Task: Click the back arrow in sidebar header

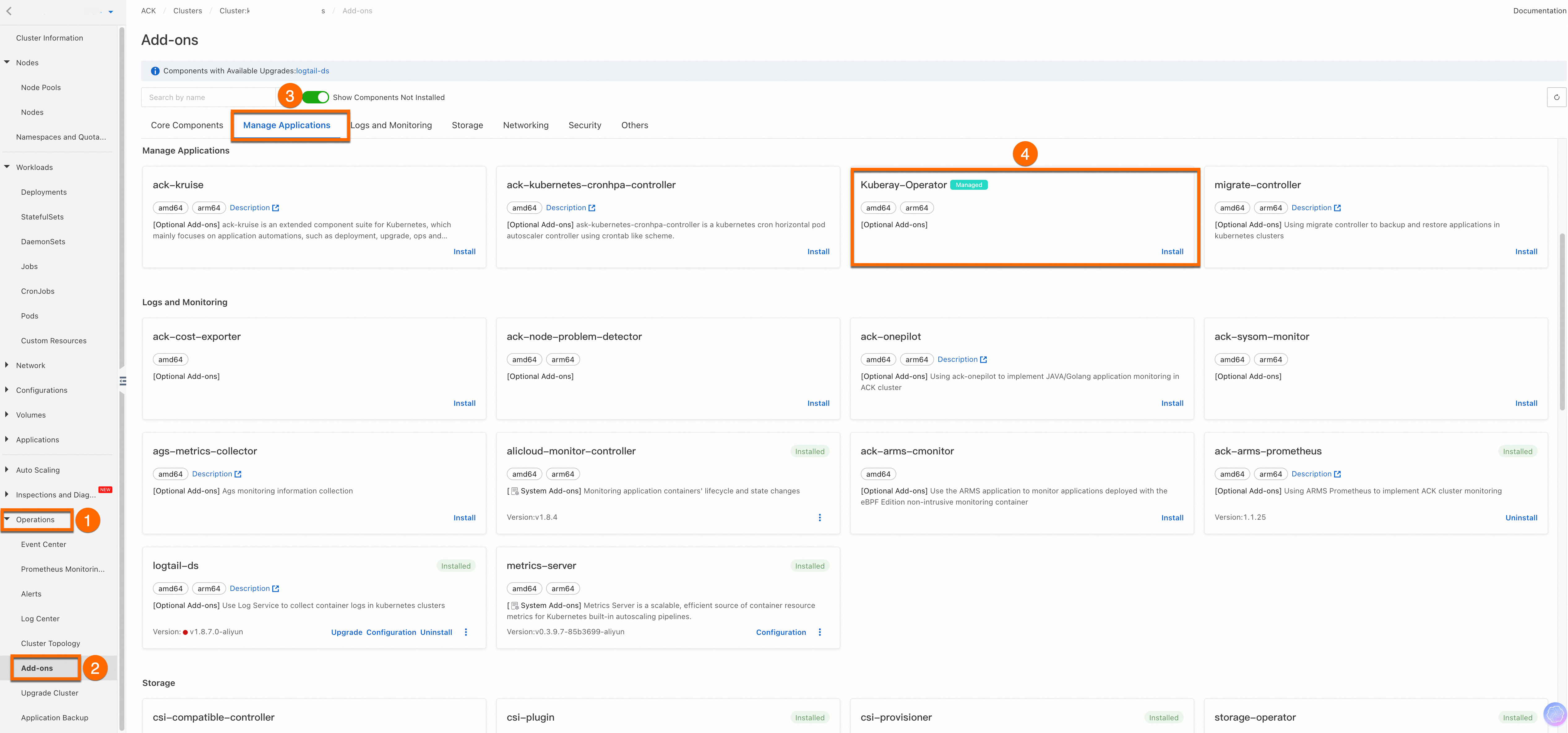Action: point(9,11)
